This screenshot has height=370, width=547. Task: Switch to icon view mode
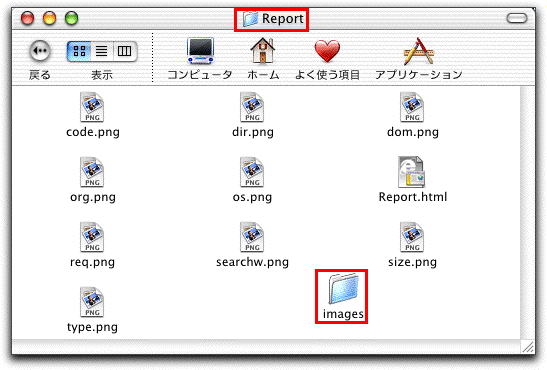click(79, 51)
